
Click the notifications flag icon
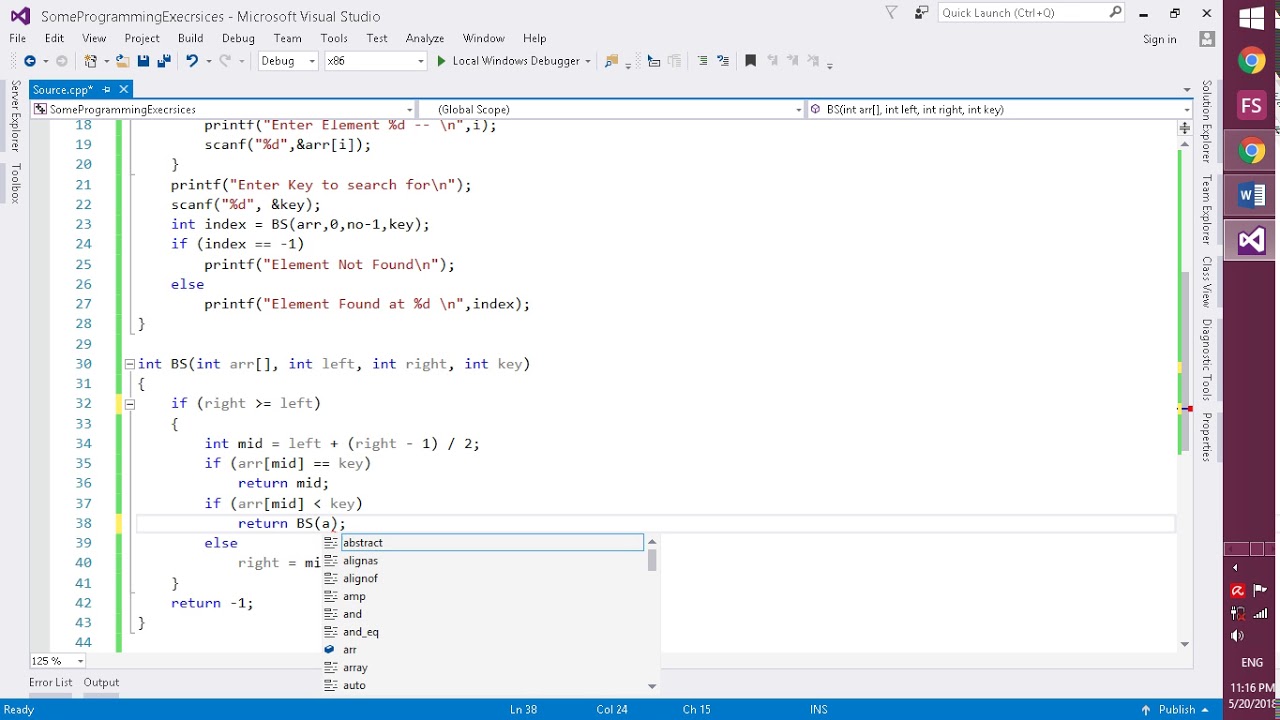892,13
